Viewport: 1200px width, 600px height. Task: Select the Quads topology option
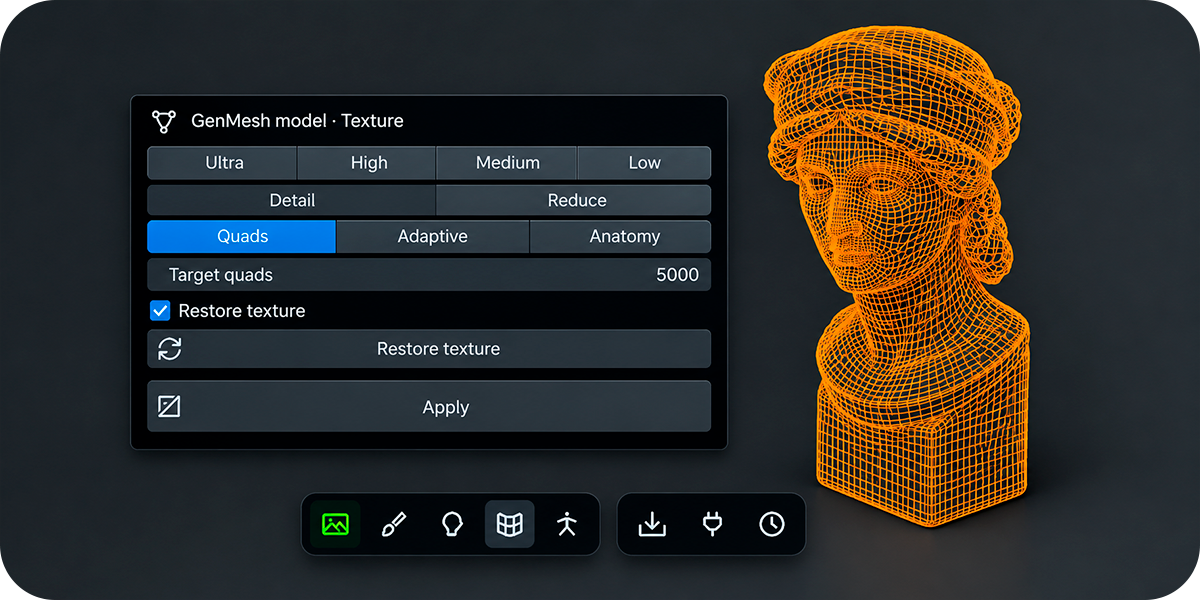click(x=242, y=237)
